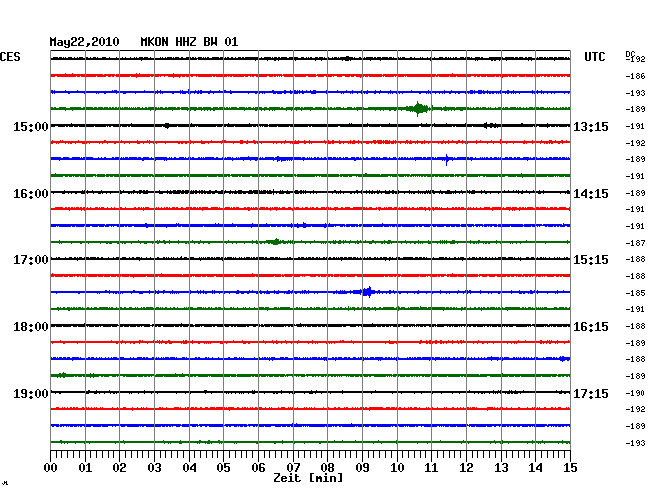Select the 19:00 local time label

[31, 393]
